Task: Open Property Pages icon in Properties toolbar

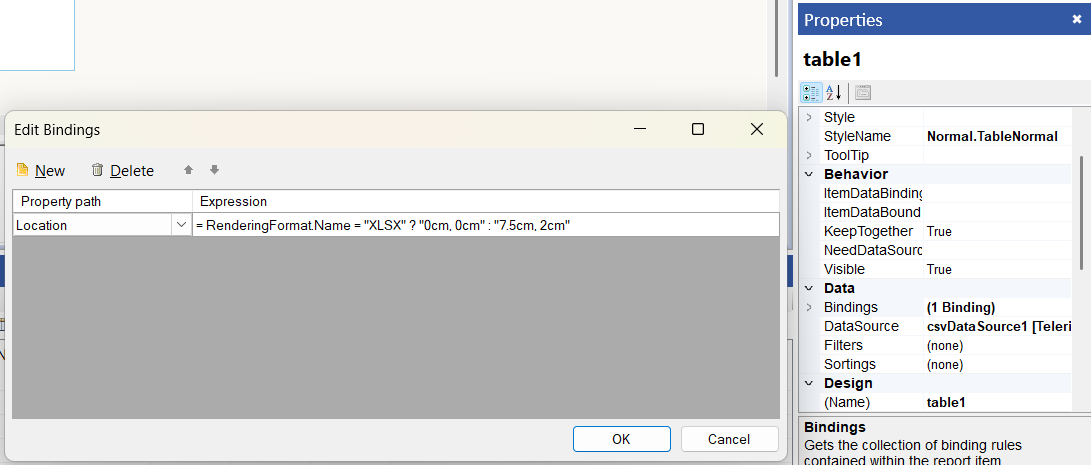Action: coord(863,92)
